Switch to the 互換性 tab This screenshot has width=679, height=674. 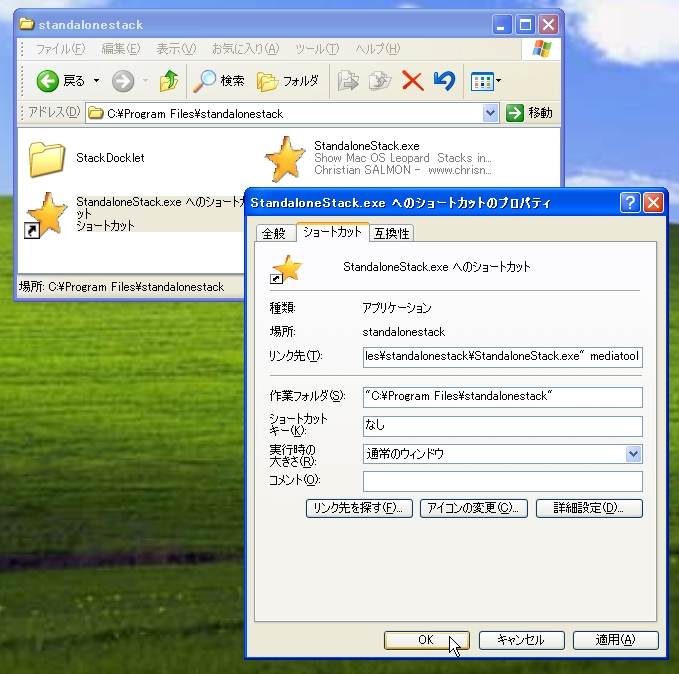point(391,233)
